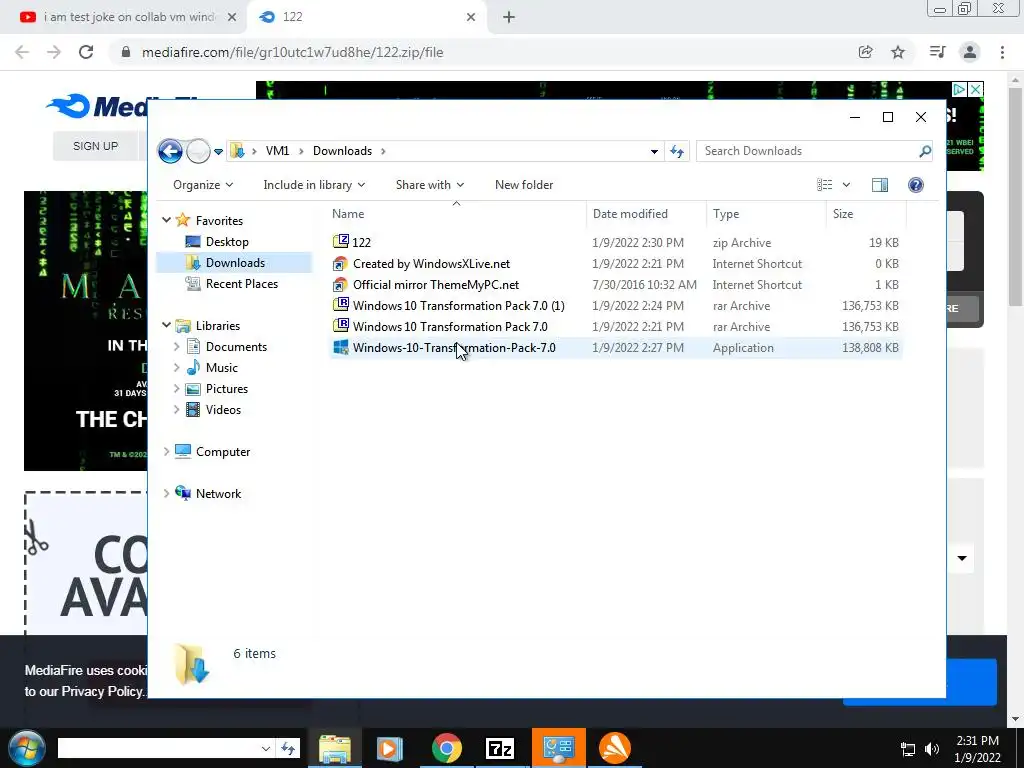Open Chrome media controls icon
Viewport: 1024px width, 768px height.
(937, 52)
